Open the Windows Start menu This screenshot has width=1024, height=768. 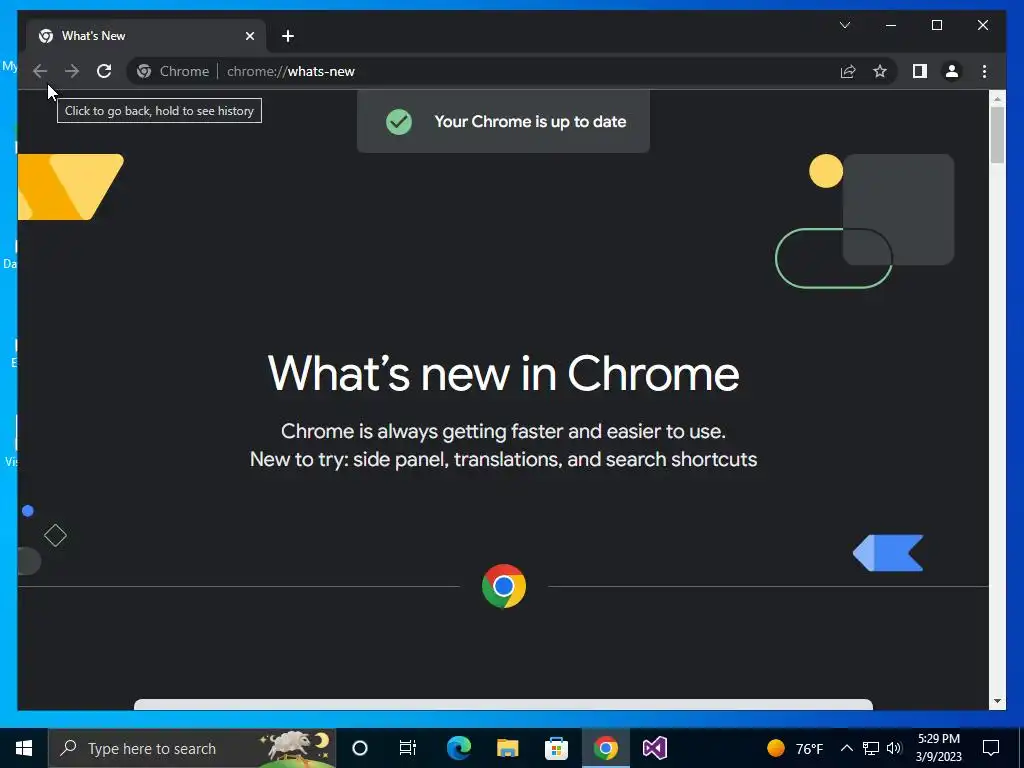point(24,748)
